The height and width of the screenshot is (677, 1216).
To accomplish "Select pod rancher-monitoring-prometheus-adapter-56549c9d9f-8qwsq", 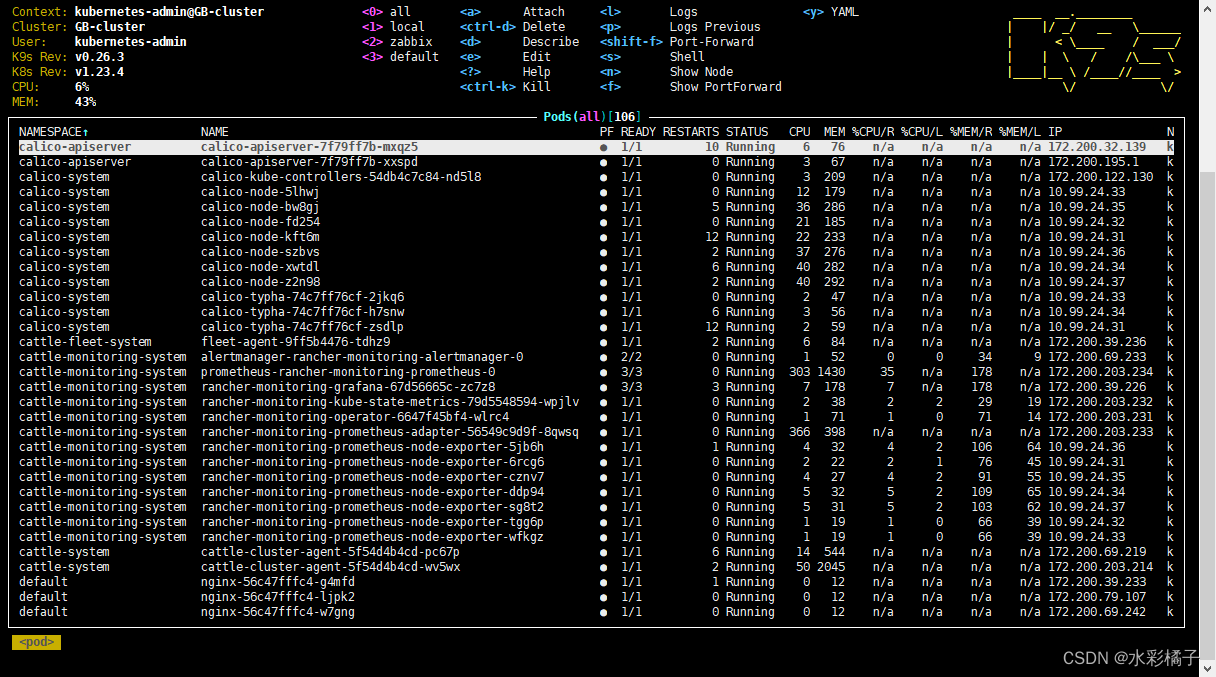I will pyautogui.click(x=596, y=432).
